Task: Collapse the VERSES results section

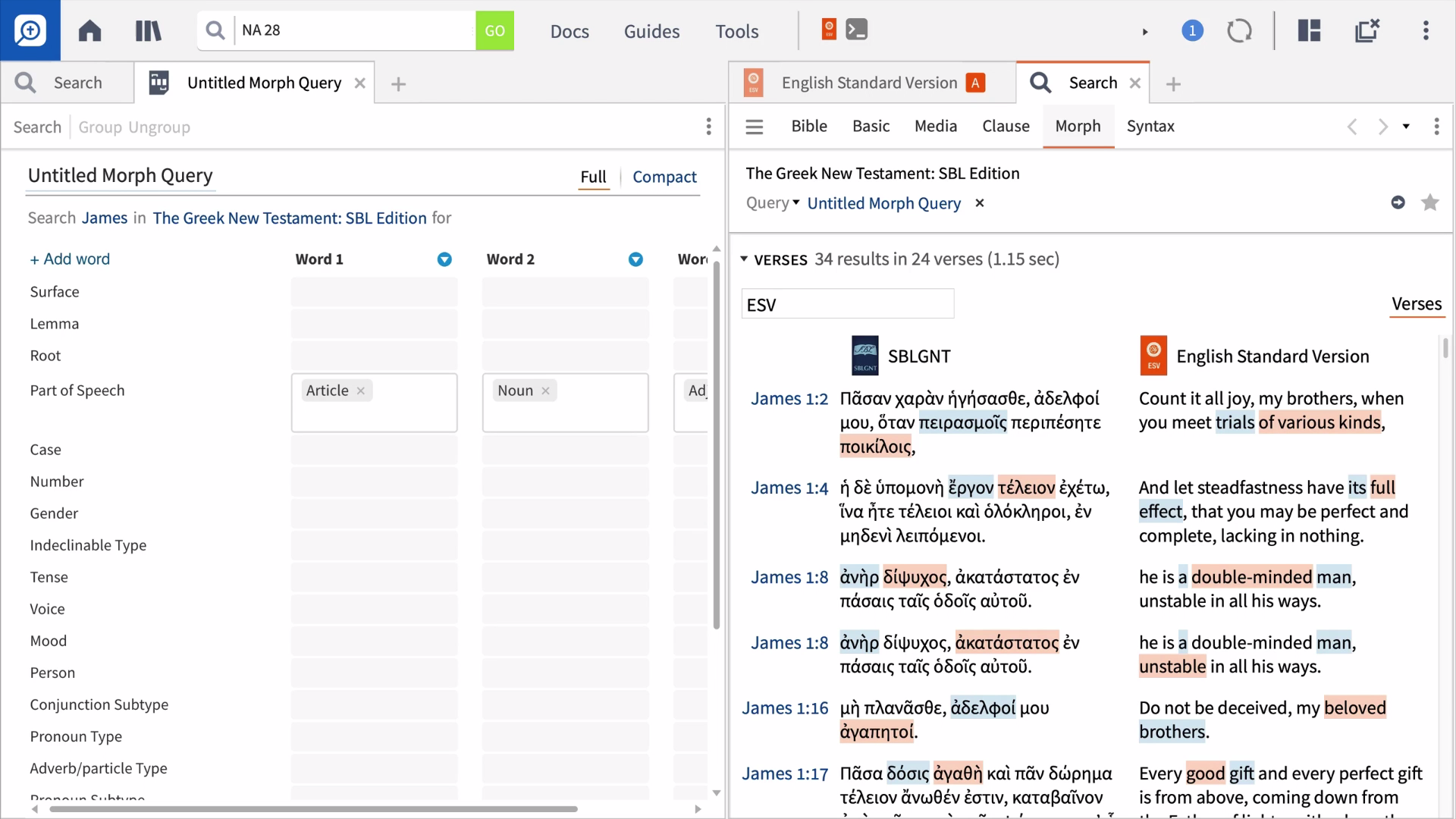Action: tap(744, 259)
